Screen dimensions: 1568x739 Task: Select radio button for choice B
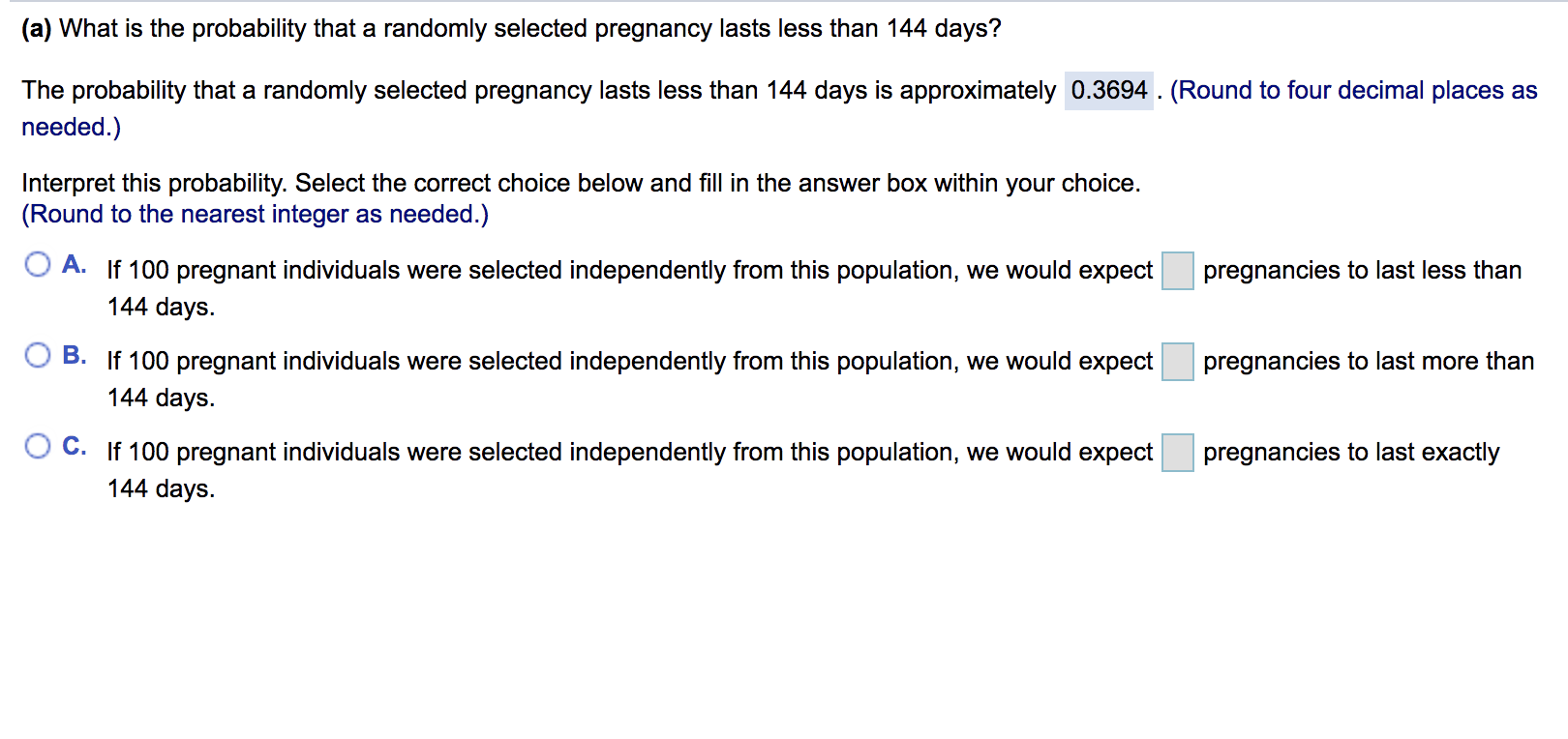point(38,356)
